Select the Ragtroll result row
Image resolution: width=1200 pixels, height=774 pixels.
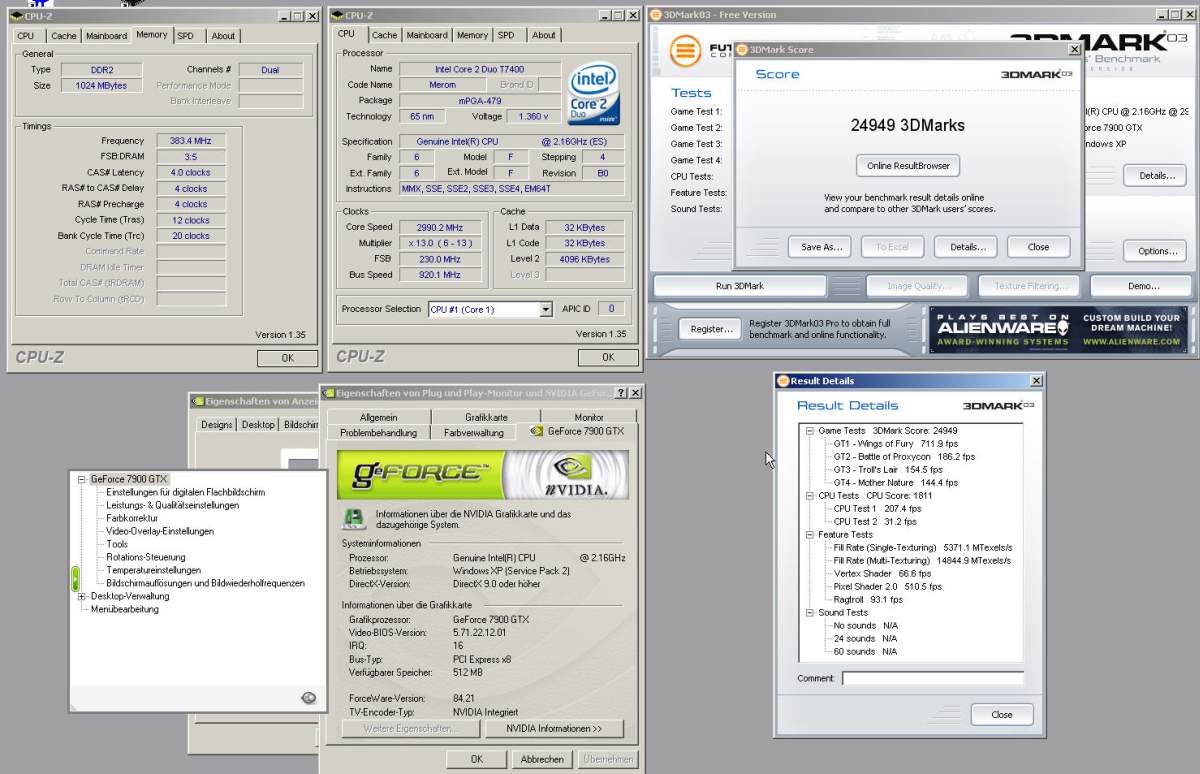click(868, 600)
